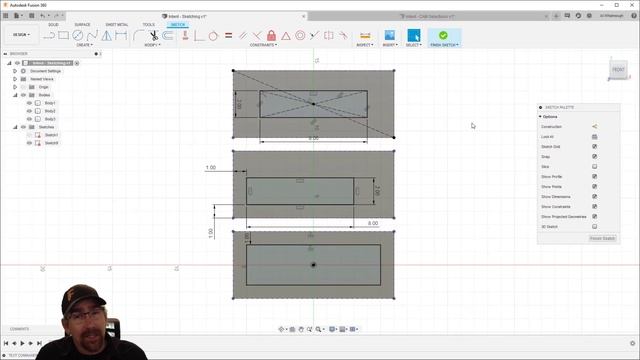Click the Measure icon in Inspect
Viewport: 640px width, 360px height.
click(x=365, y=36)
